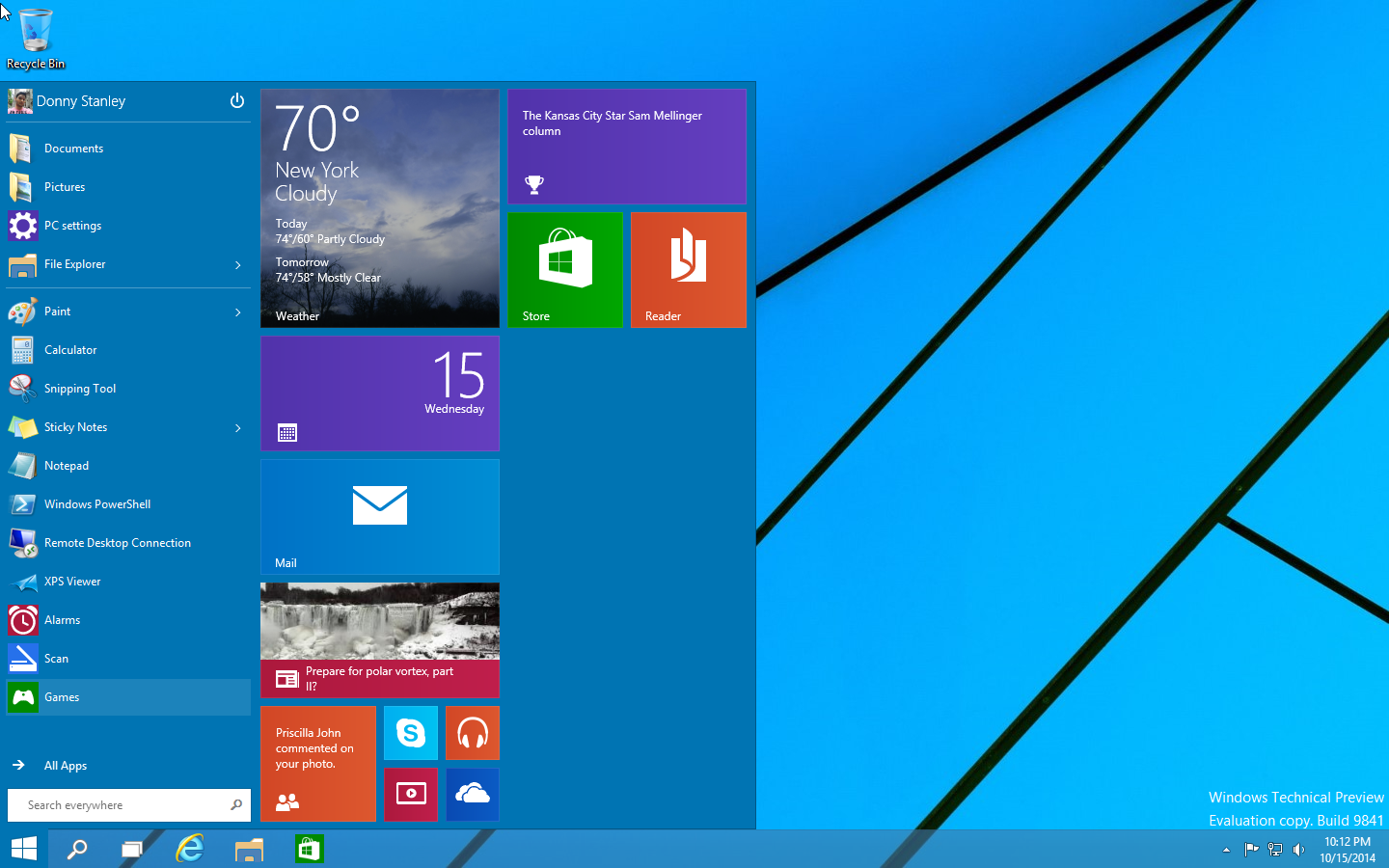Open the Mail tile

(379, 516)
